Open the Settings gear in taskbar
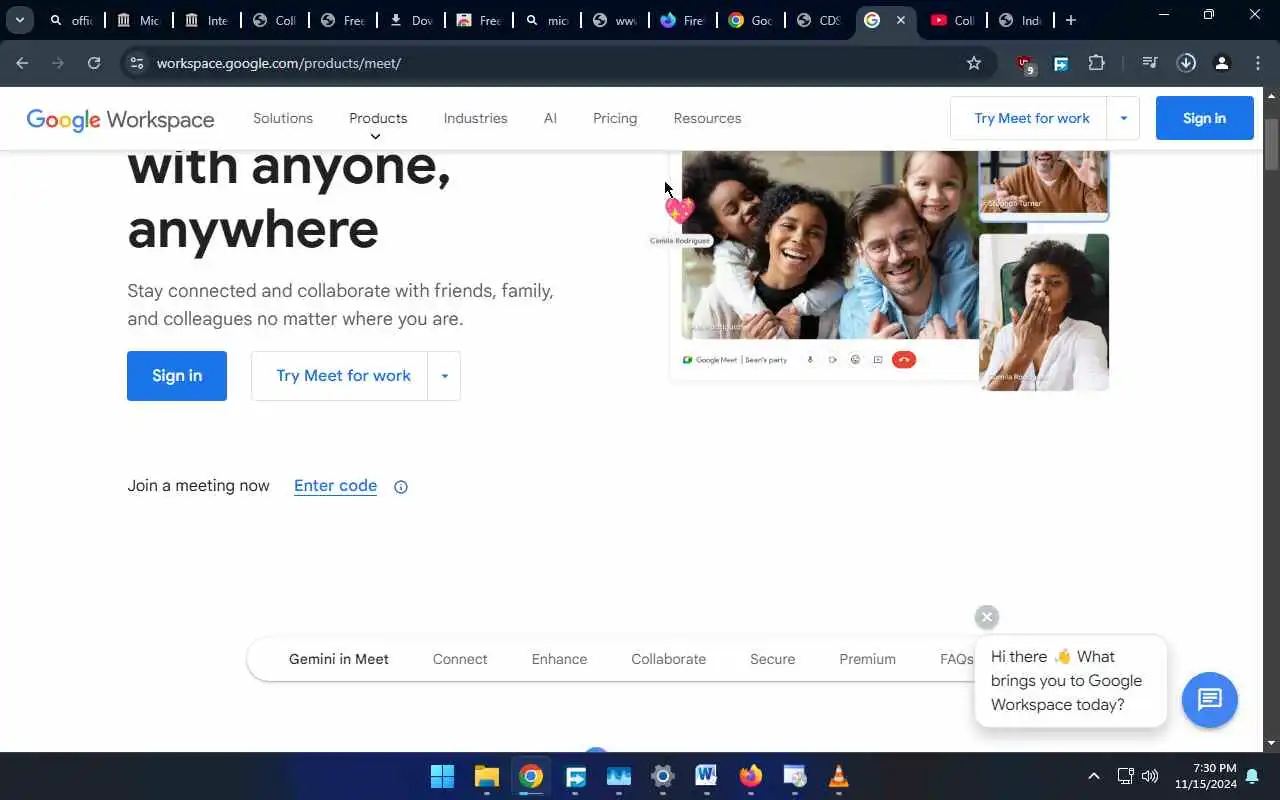 pyautogui.click(x=662, y=776)
